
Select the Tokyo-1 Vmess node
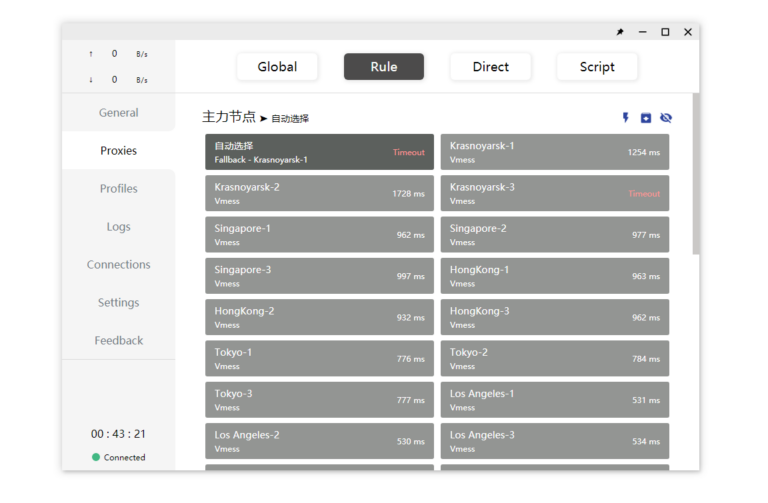319,358
